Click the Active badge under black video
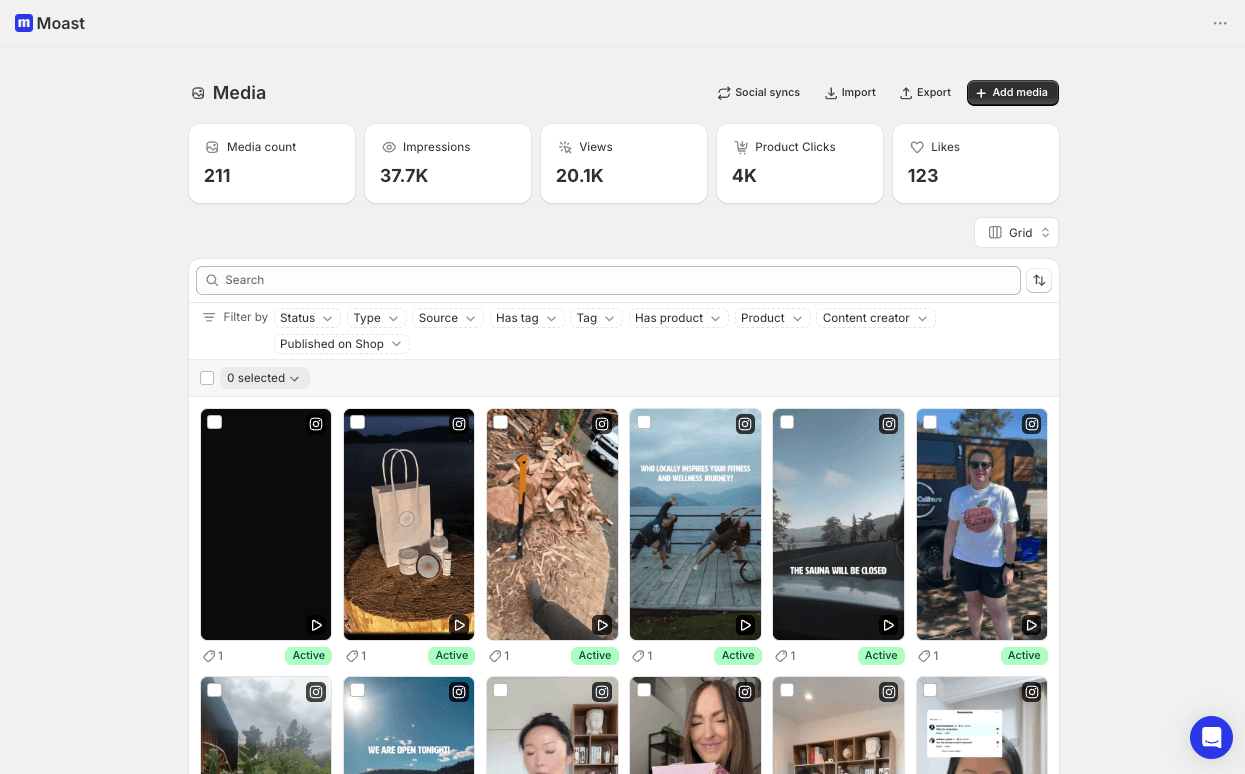 pyautogui.click(x=308, y=656)
